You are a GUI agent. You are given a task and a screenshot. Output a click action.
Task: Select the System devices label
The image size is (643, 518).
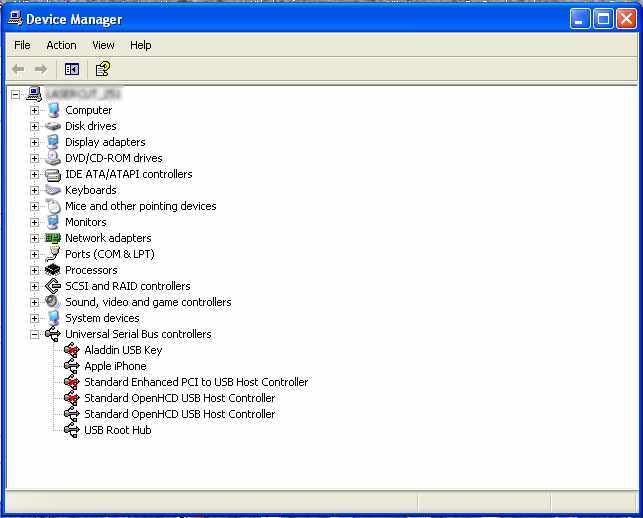[x=102, y=318]
